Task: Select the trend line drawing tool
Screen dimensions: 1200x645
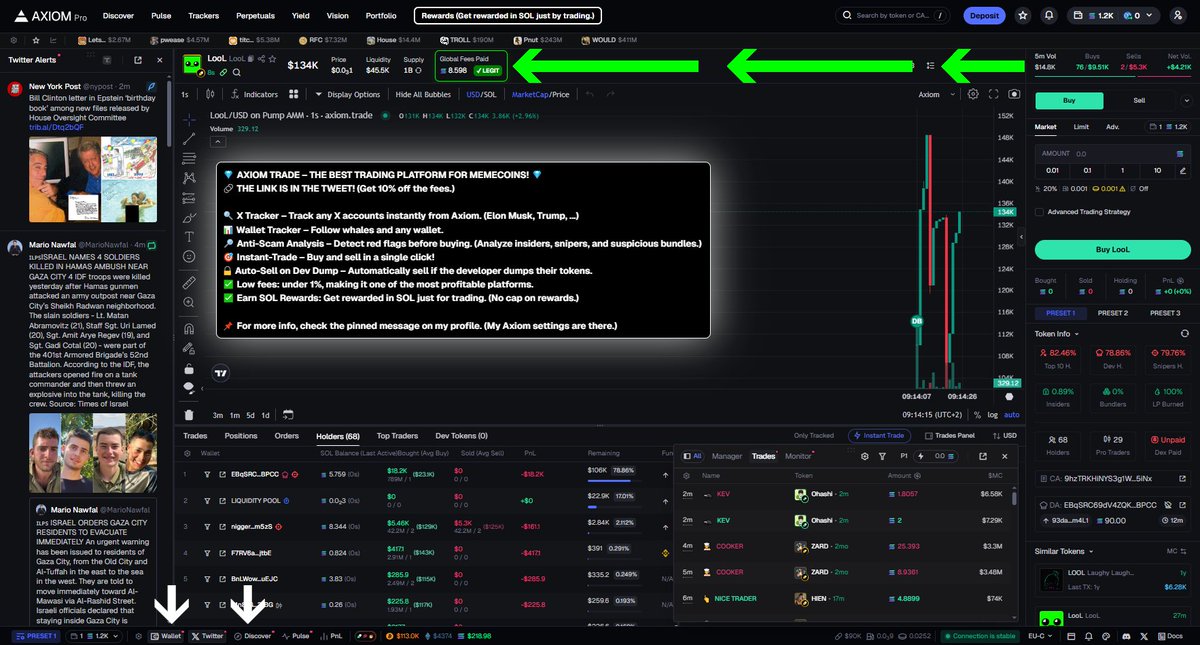Action: [x=190, y=138]
